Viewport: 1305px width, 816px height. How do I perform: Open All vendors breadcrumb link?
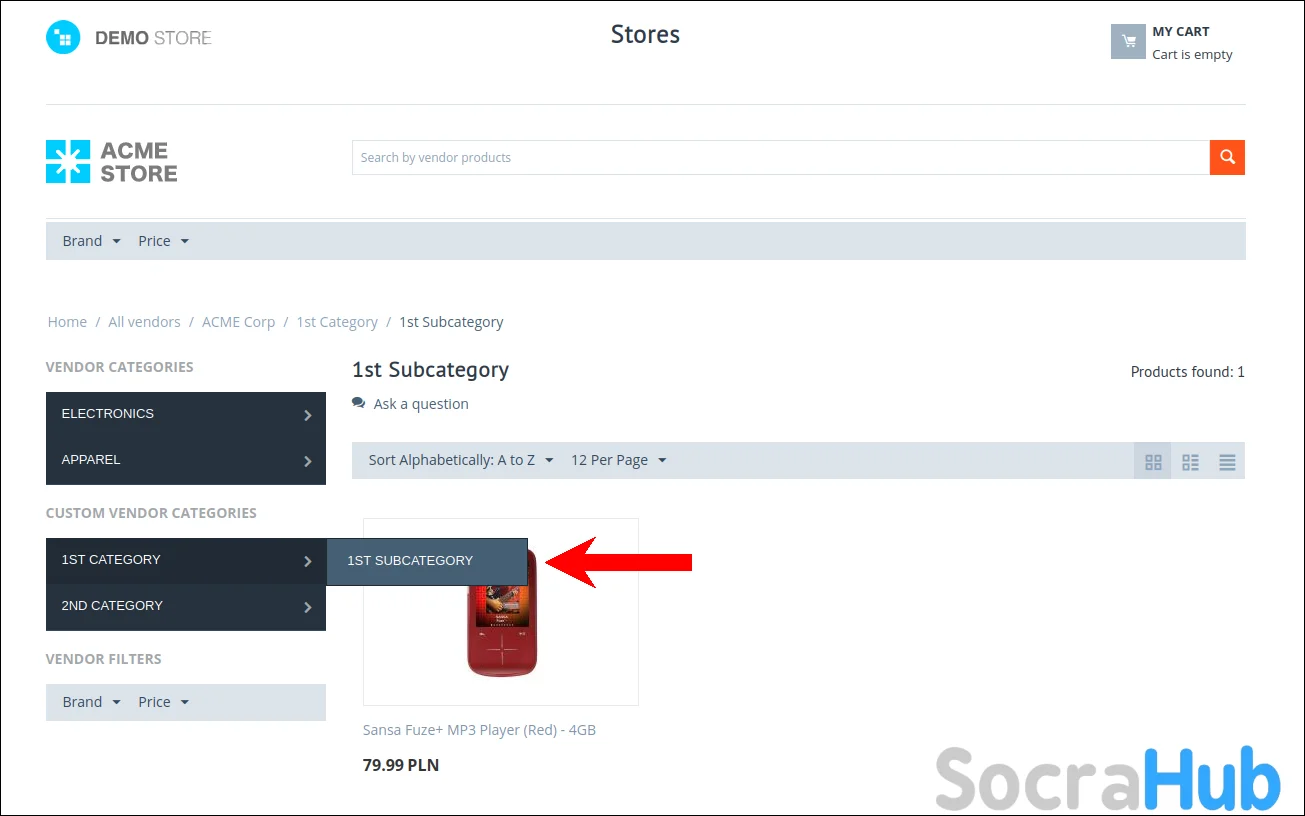145,322
